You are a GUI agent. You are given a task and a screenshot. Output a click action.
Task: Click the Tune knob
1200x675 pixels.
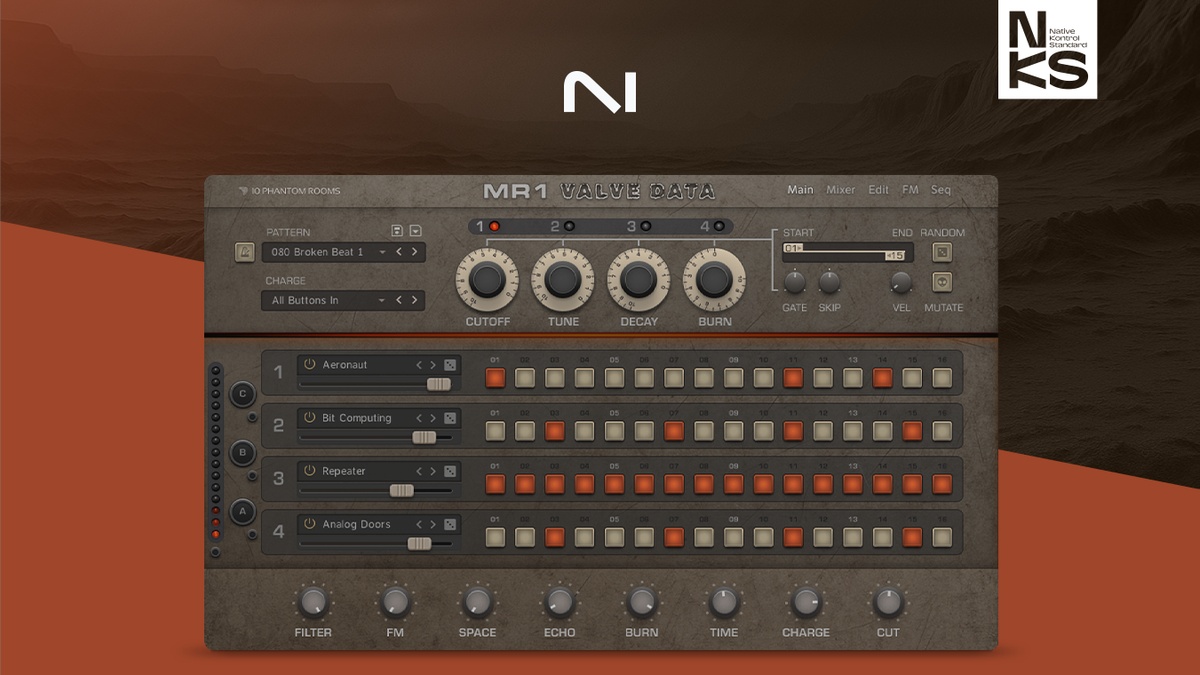(563, 281)
